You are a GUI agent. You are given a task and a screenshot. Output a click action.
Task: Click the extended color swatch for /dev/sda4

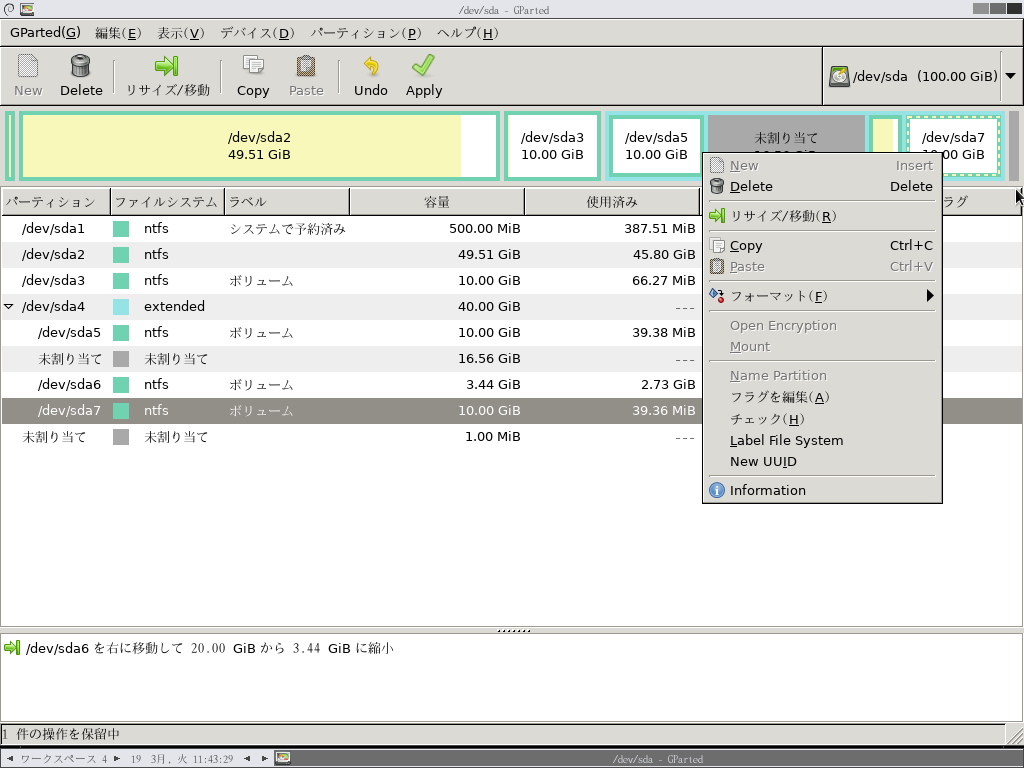click(x=121, y=306)
